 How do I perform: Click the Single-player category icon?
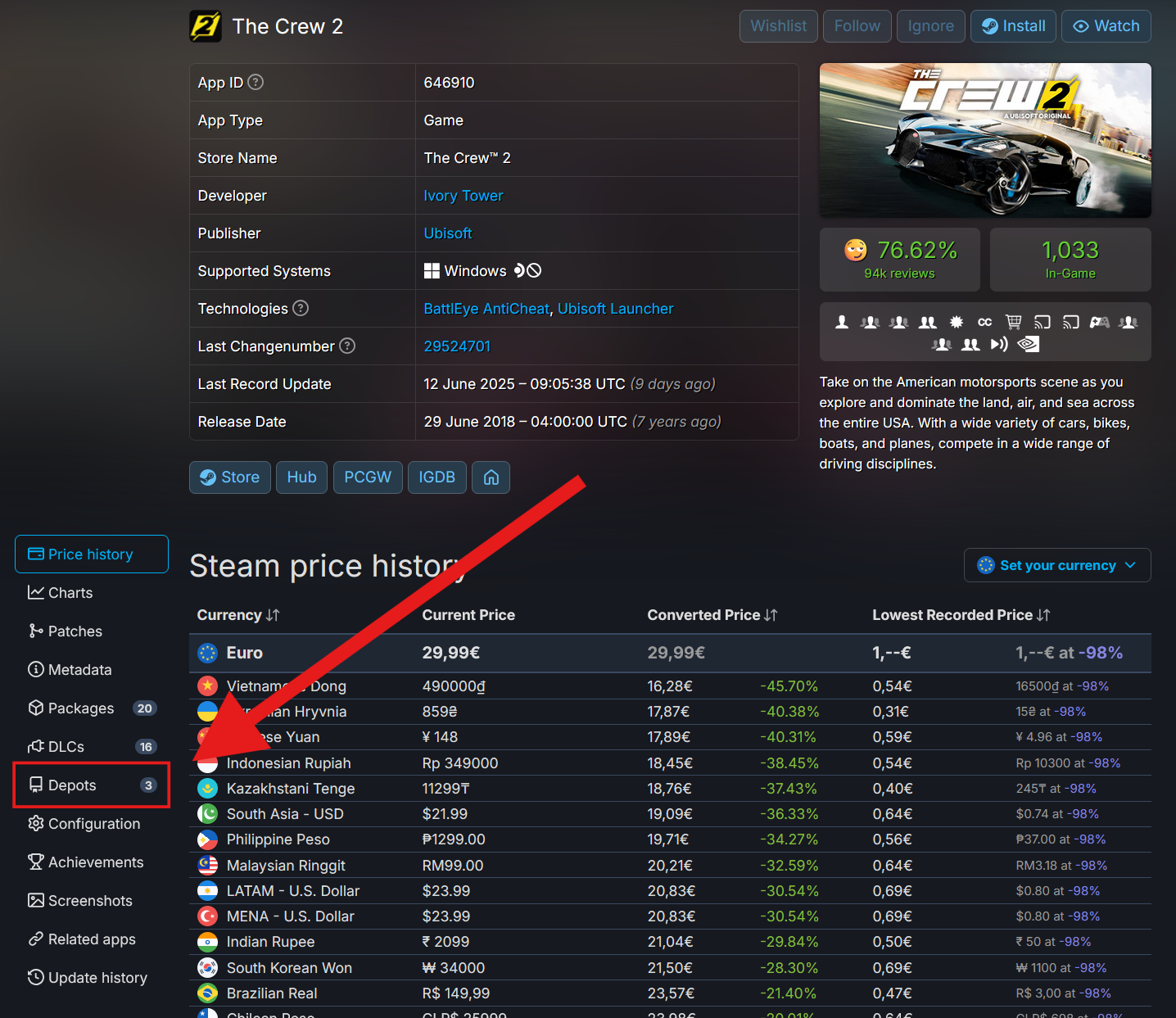pyautogui.click(x=842, y=322)
